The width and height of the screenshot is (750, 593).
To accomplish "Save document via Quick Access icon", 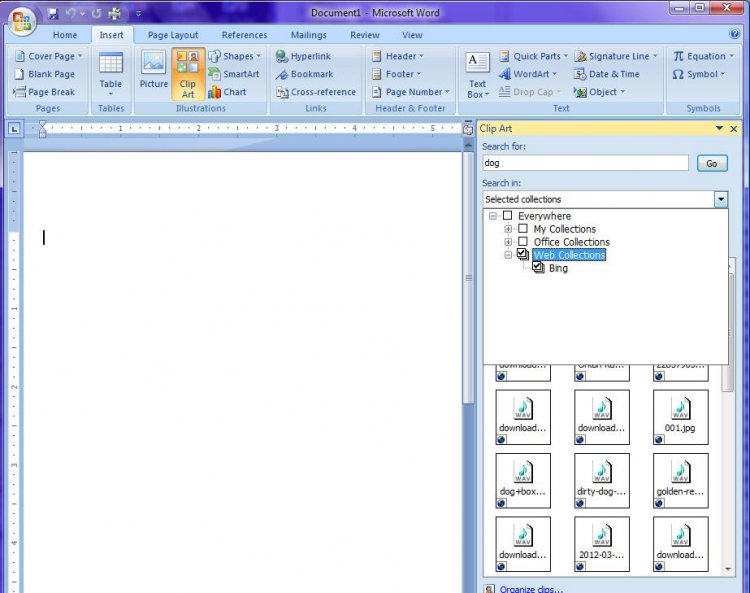I will [53, 13].
